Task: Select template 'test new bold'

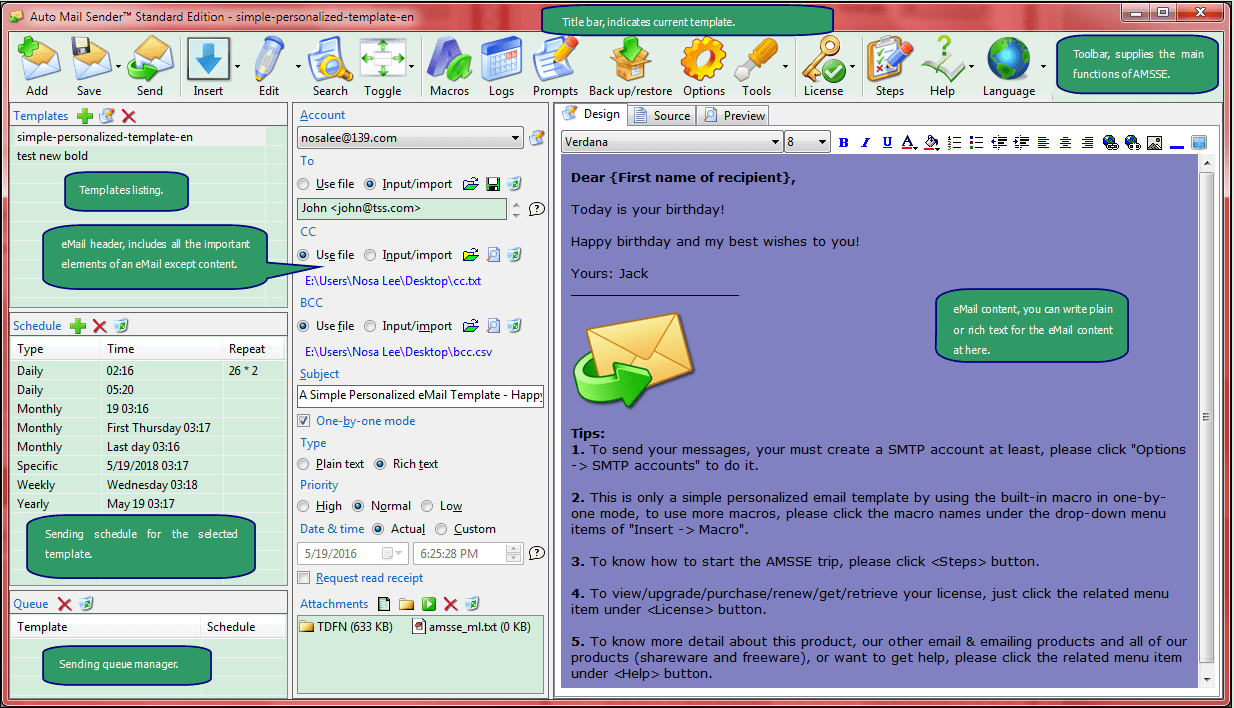Action: [138, 156]
